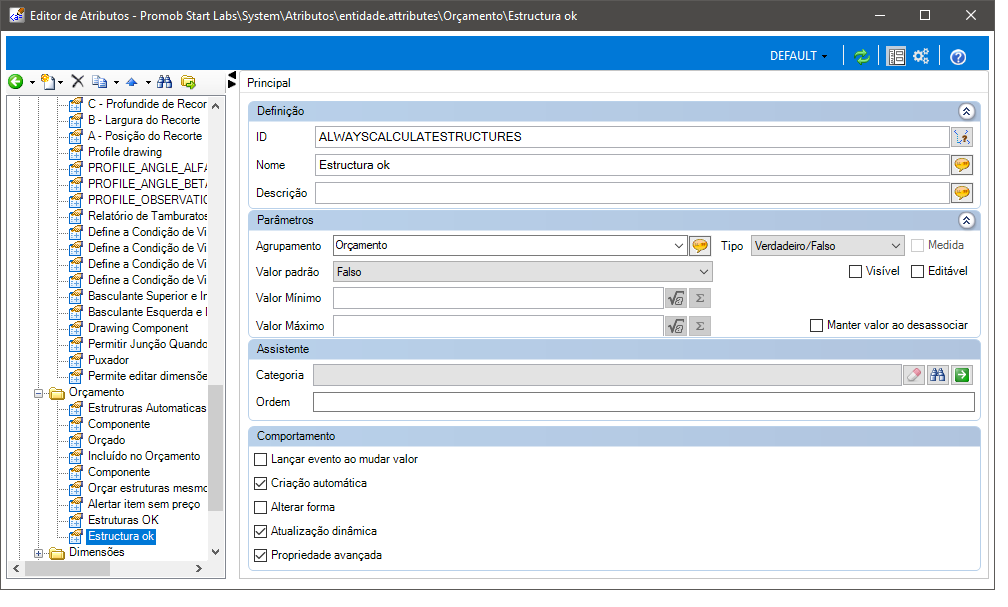The height and width of the screenshot is (607, 1008).
Task: Click the formula icon next to Valor Mínimo
Action: coord(676,298)
